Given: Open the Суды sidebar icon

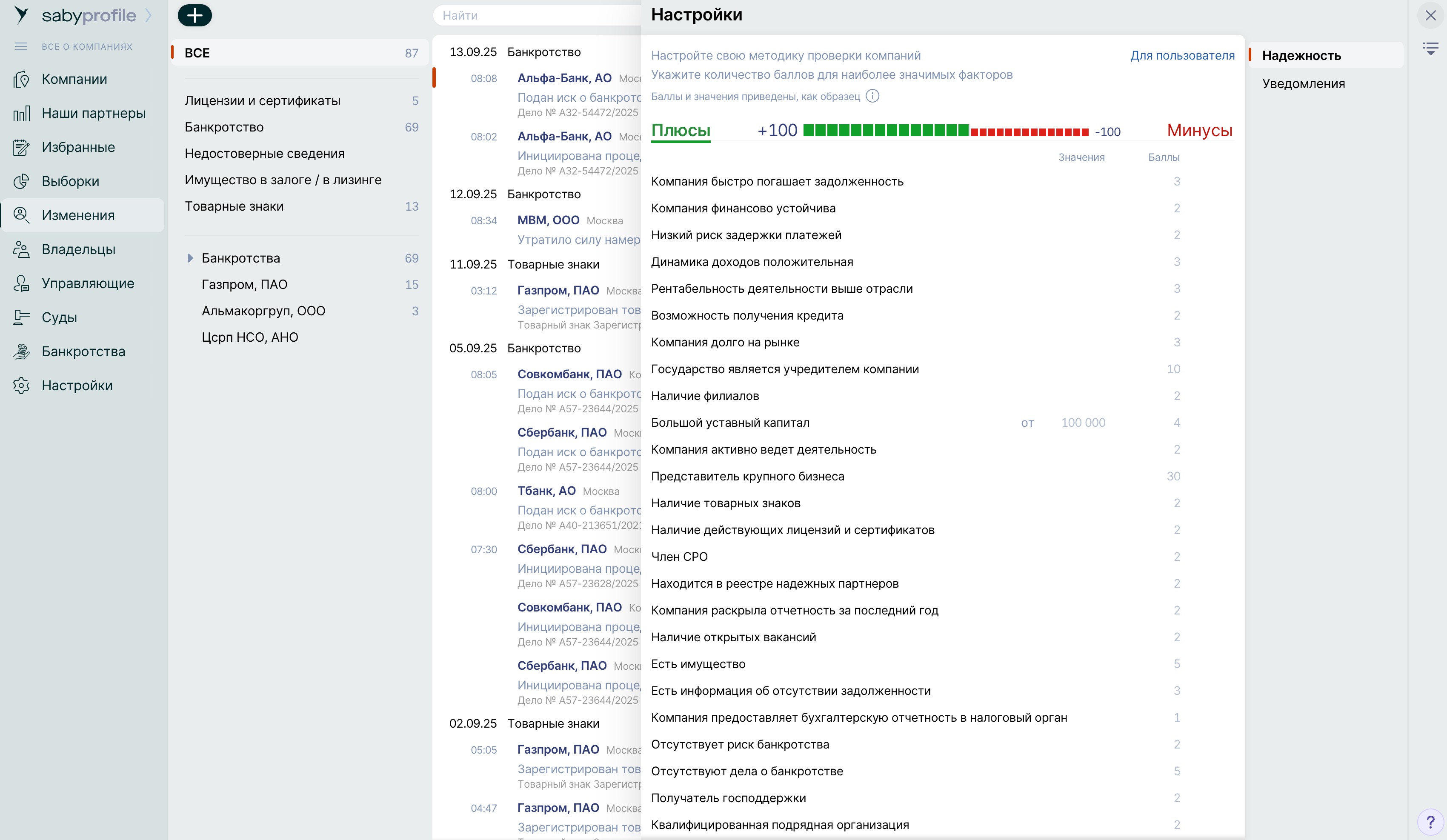Looking at the screenshot, I should [21, 317].
